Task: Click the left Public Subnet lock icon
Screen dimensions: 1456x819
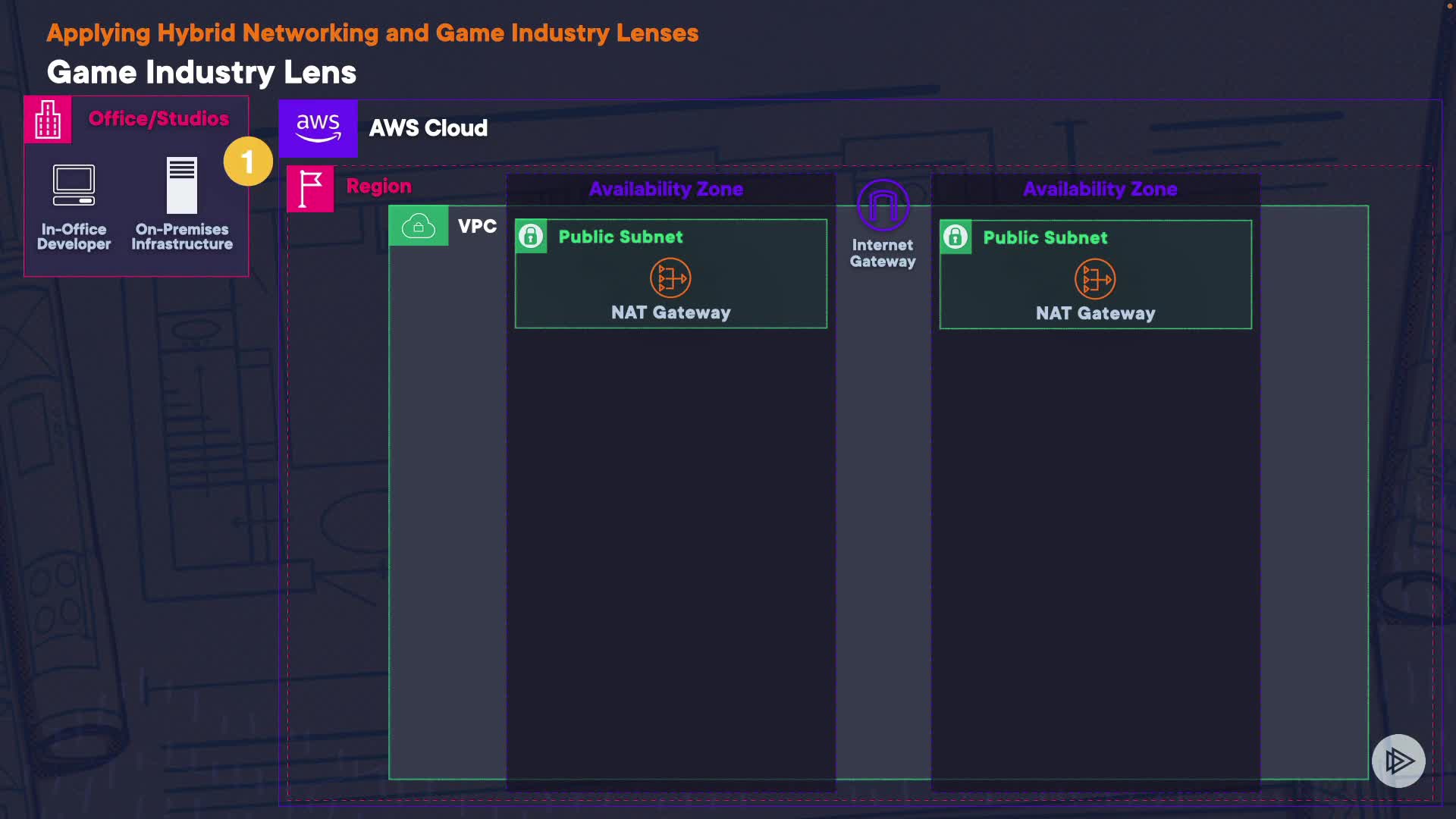Action: [531, 237]
